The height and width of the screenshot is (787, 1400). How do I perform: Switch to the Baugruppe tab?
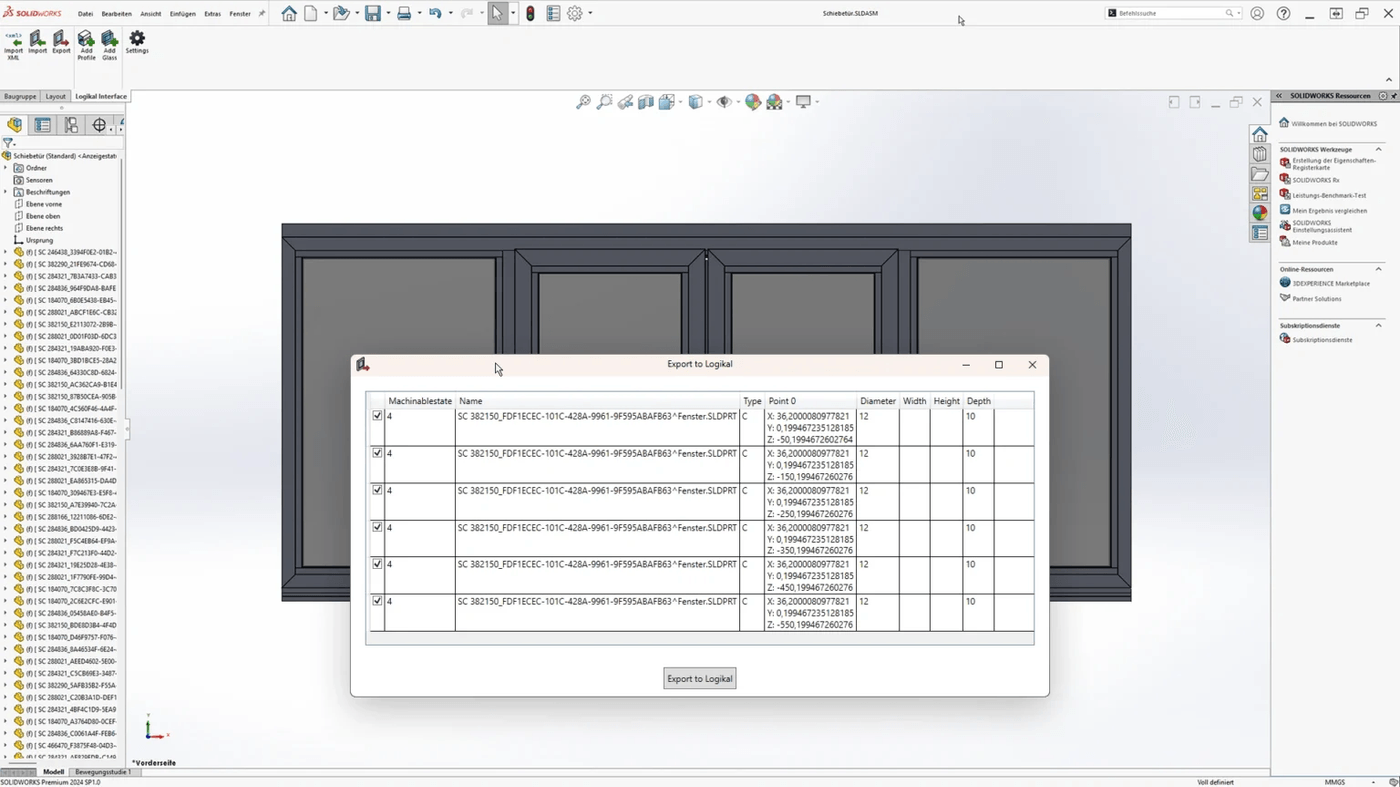20,96
